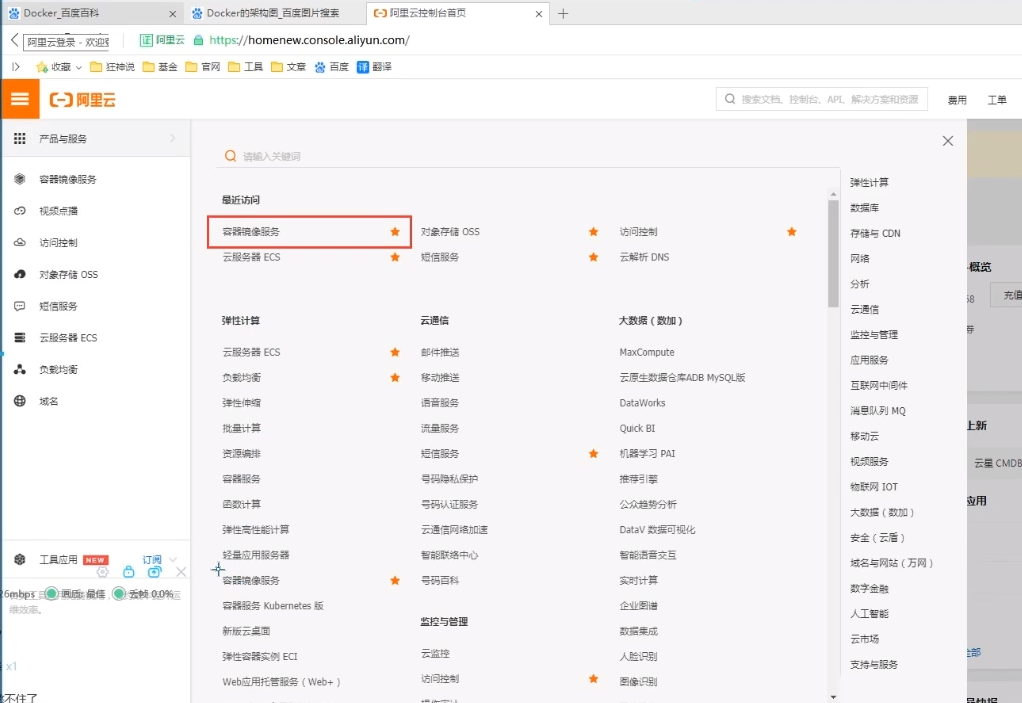
Task: Click the orange hamburger menu icon
Action: 20,99
